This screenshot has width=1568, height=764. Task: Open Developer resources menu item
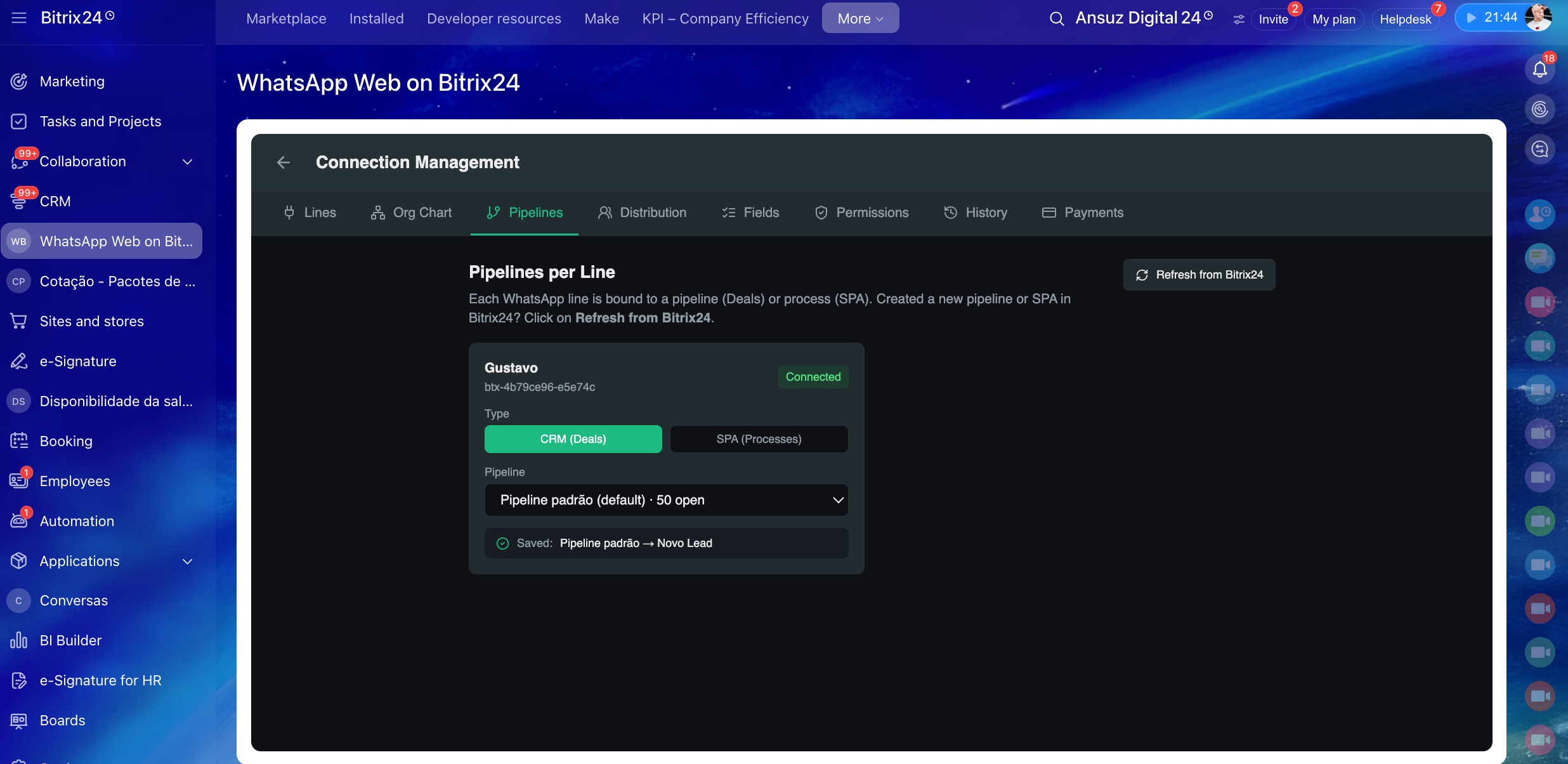click(494, 18)
